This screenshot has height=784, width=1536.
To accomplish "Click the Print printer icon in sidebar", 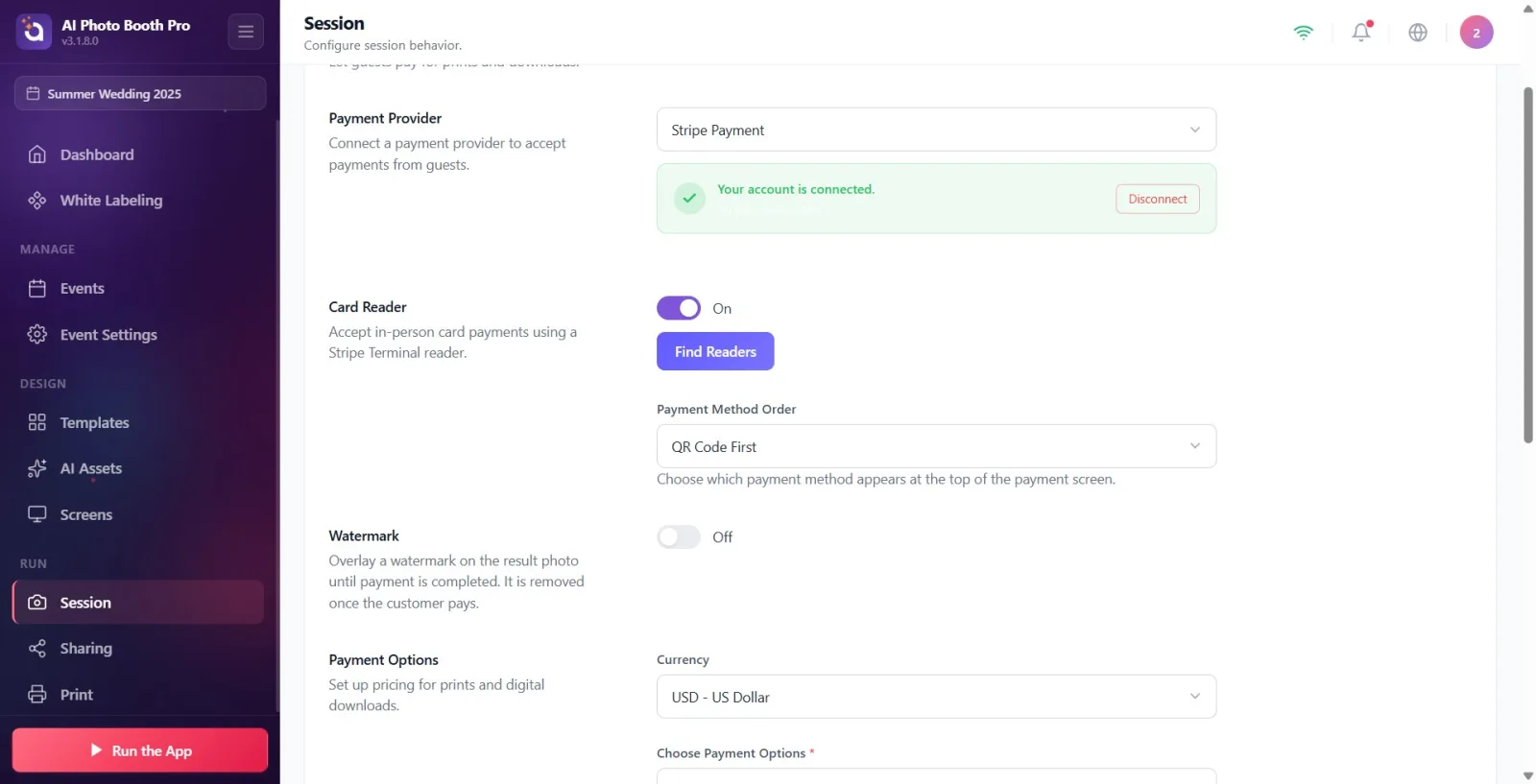I will (37, 694).
